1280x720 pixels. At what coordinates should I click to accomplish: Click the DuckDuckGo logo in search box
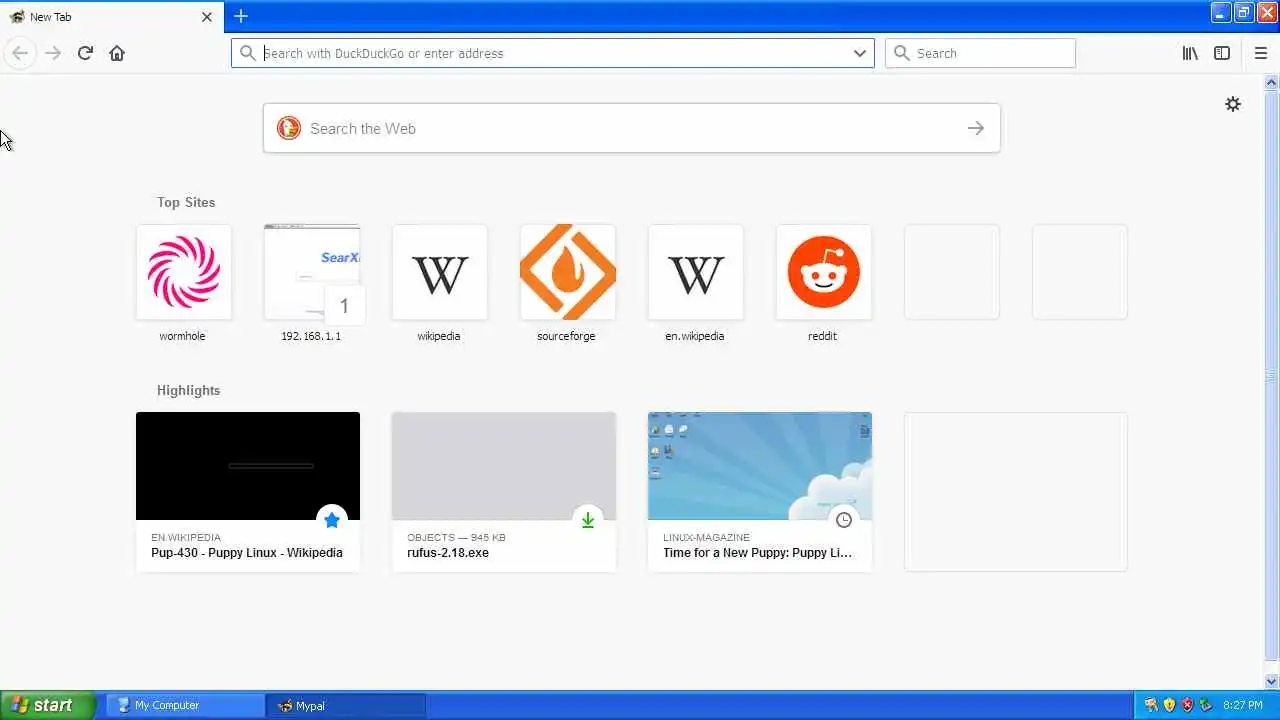click(x=289, y=128)
